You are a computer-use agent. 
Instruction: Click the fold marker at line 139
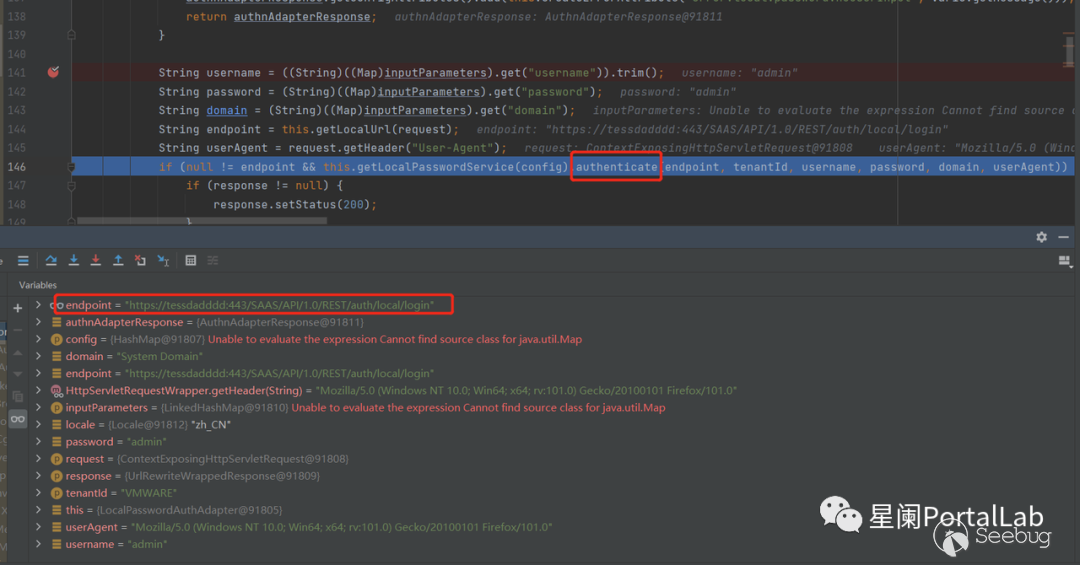(72, 35)
